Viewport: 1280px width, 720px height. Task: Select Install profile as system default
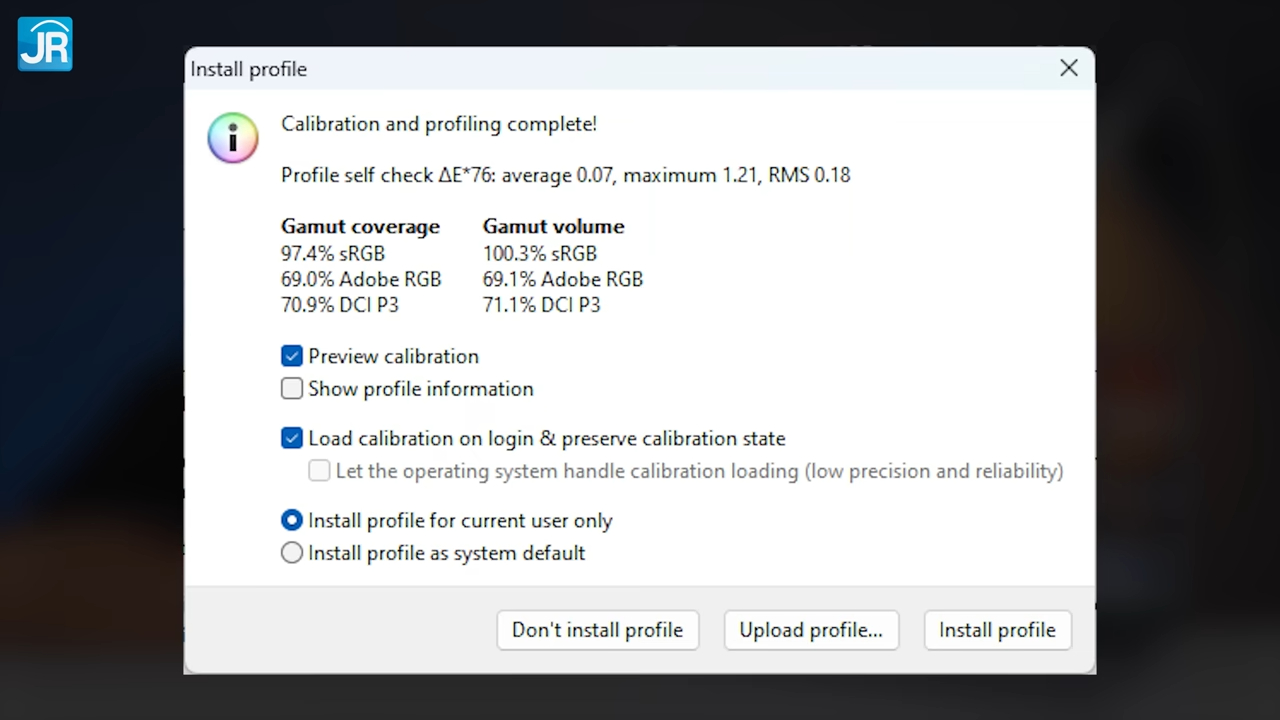pos(291,552)
